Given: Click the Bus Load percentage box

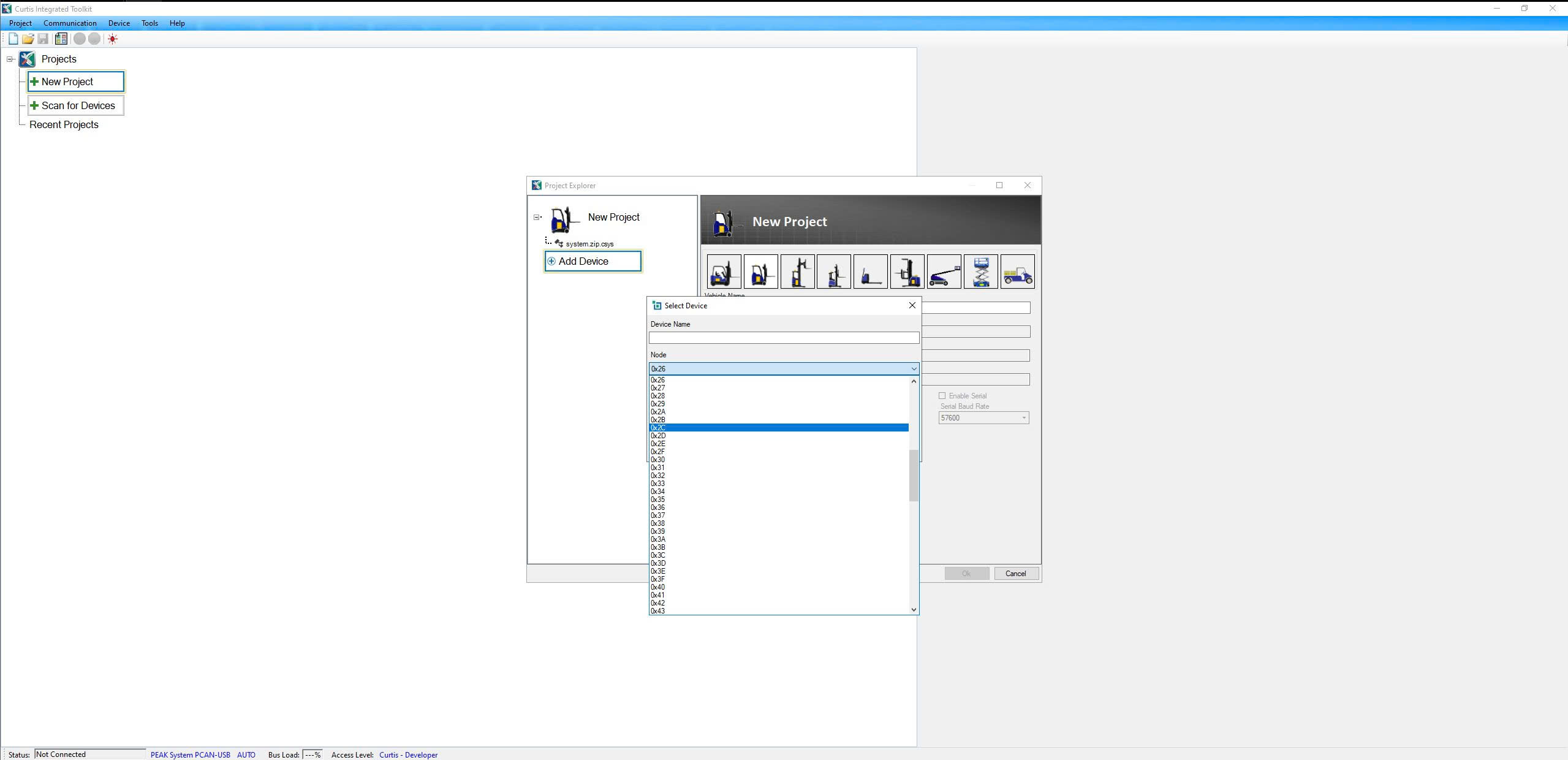Looking at the screenshot, I should 313,755.
